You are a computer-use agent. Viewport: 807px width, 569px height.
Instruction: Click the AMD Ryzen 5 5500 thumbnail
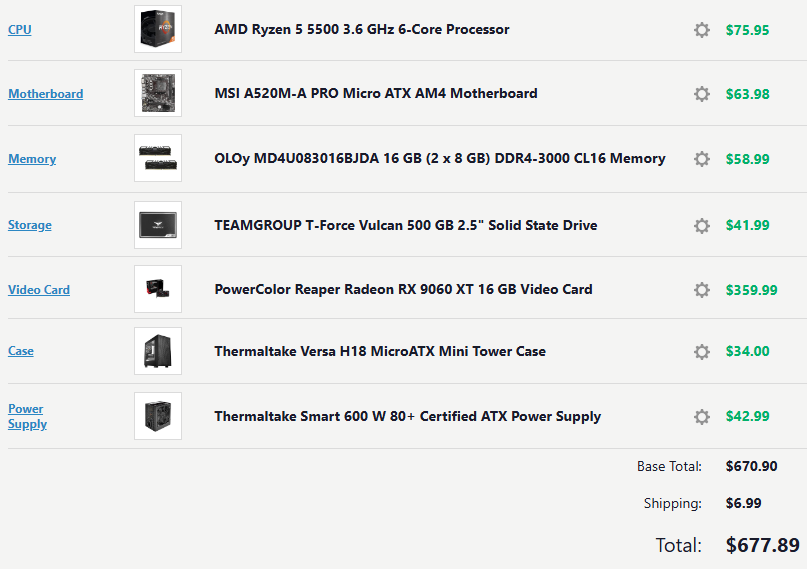[x=158, y=29]
